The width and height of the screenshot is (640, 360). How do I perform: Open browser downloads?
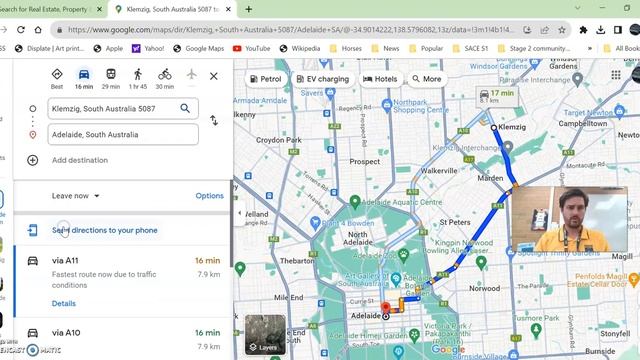pos(600,30)
